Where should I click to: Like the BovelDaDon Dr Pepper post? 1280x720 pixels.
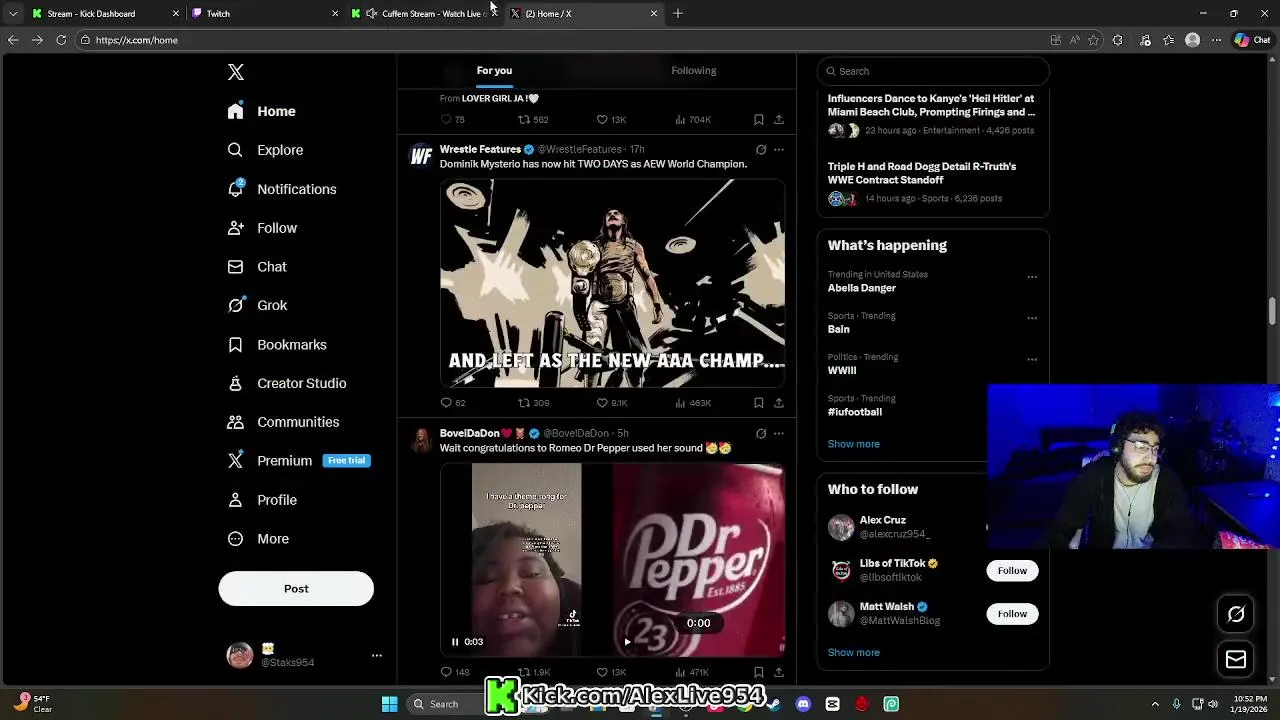click(602, 672)
